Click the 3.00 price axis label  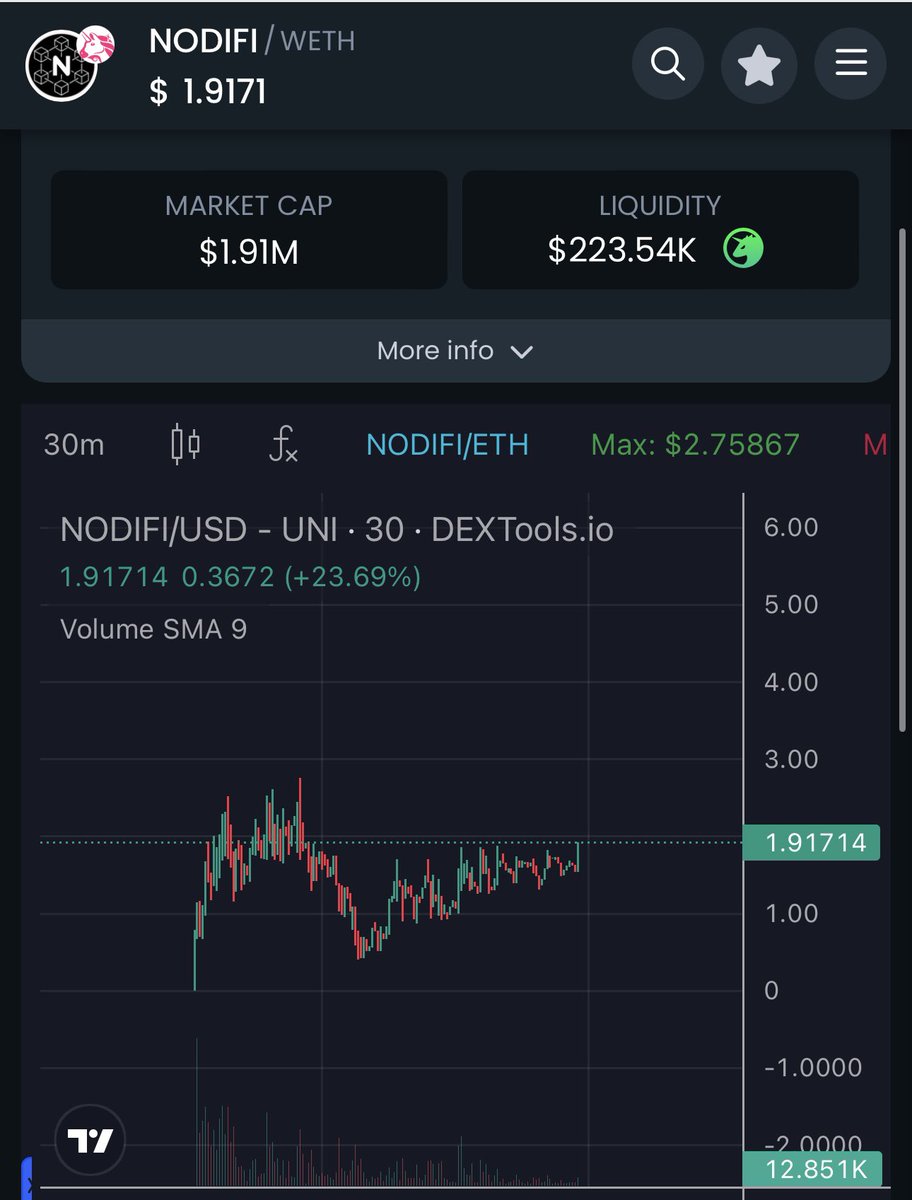(x=791, y=759)
